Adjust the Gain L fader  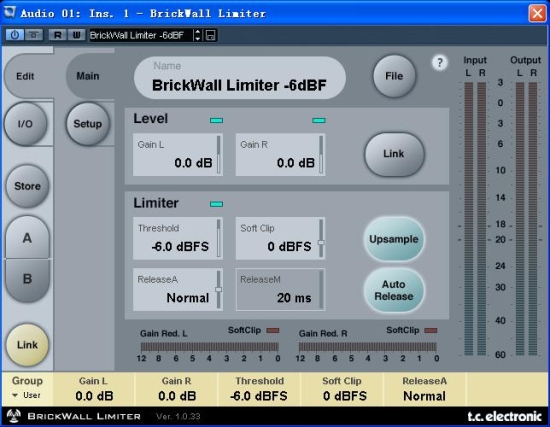pyautogui.click(x=219, y=155)
